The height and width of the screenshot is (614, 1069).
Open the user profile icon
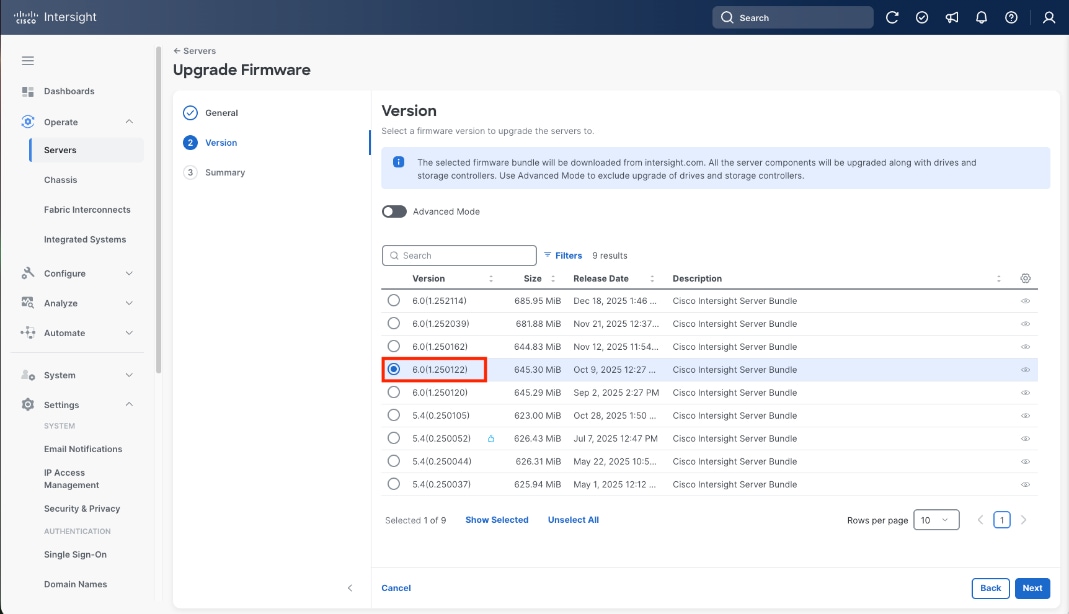coord(1049,18)
